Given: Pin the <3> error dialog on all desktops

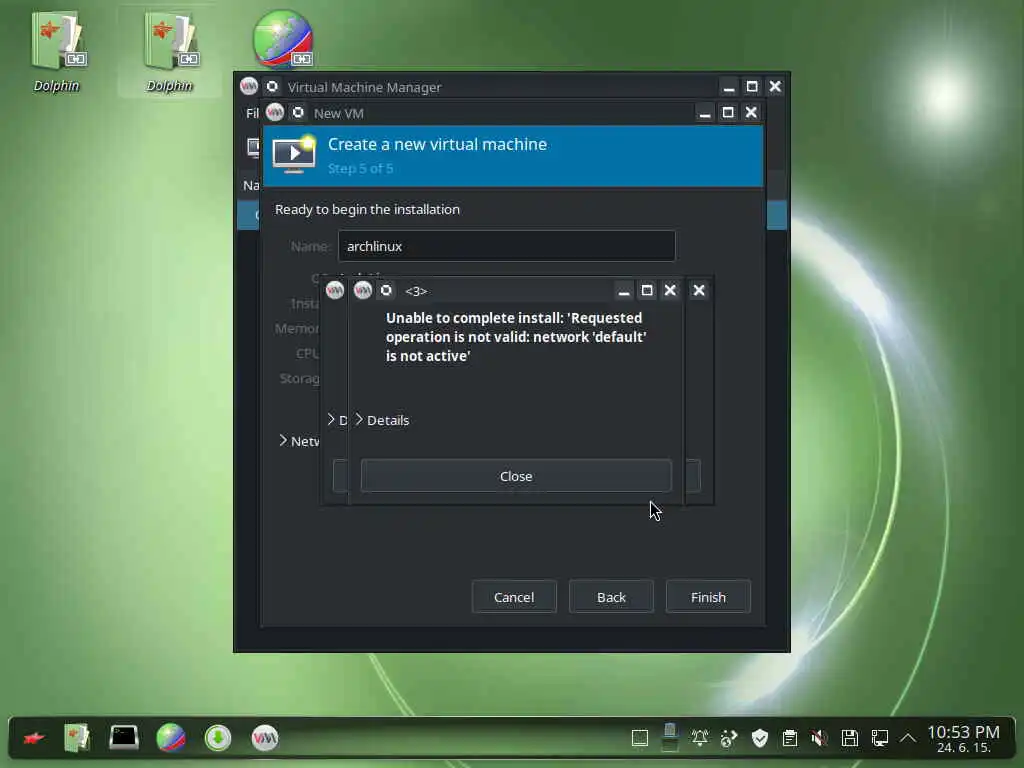Looking at the screenshot, I should click(x=386, y=290).
